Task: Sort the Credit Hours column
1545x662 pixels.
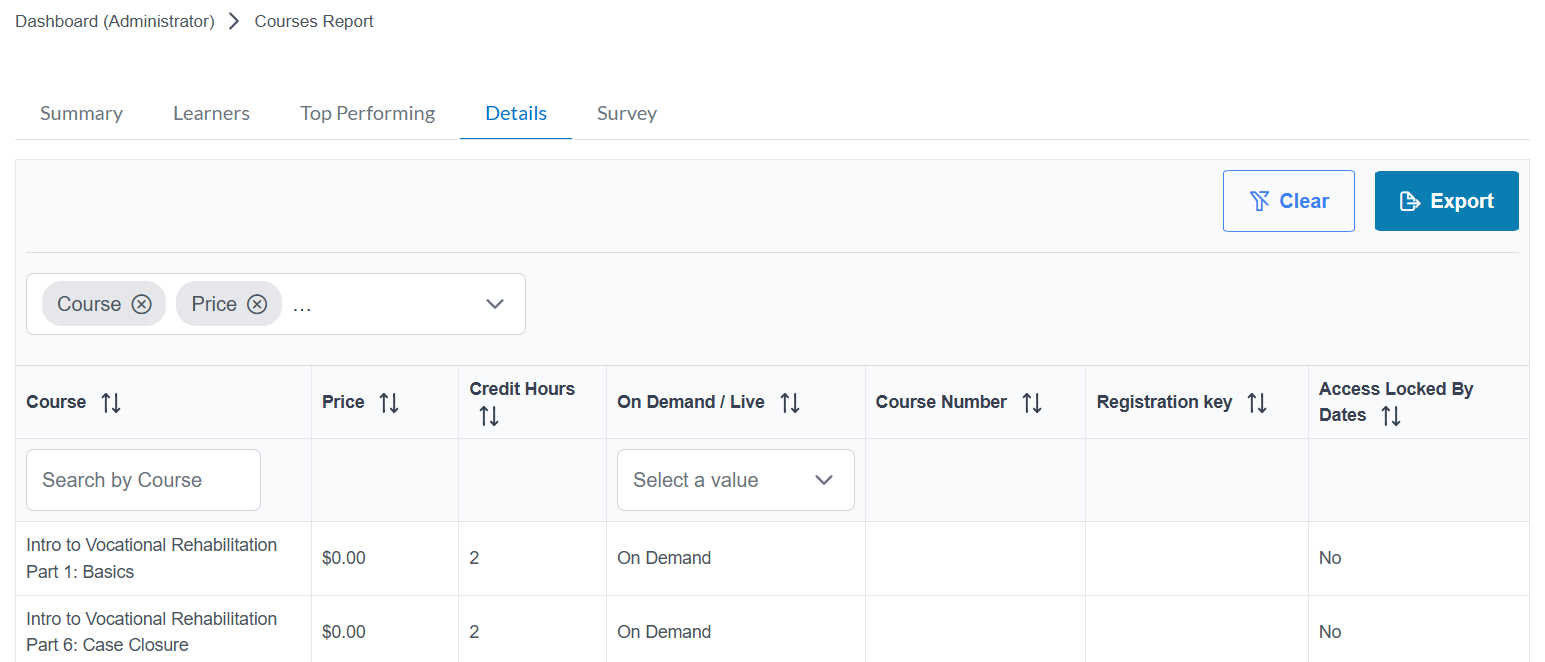Action: [x=489, y=415]
